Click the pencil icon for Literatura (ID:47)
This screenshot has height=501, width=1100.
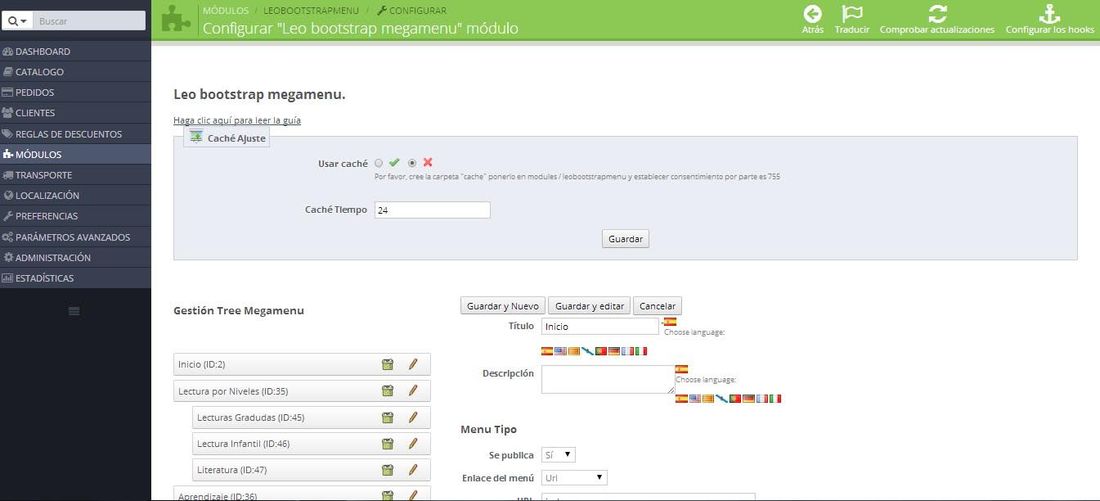(413, 470)
